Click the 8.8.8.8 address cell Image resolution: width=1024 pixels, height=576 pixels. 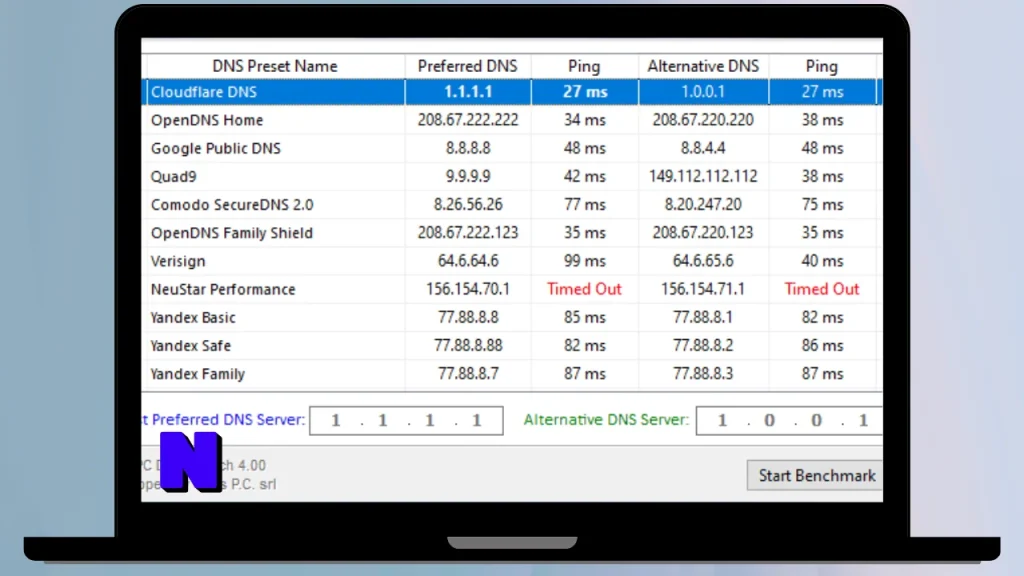[468, 148]
